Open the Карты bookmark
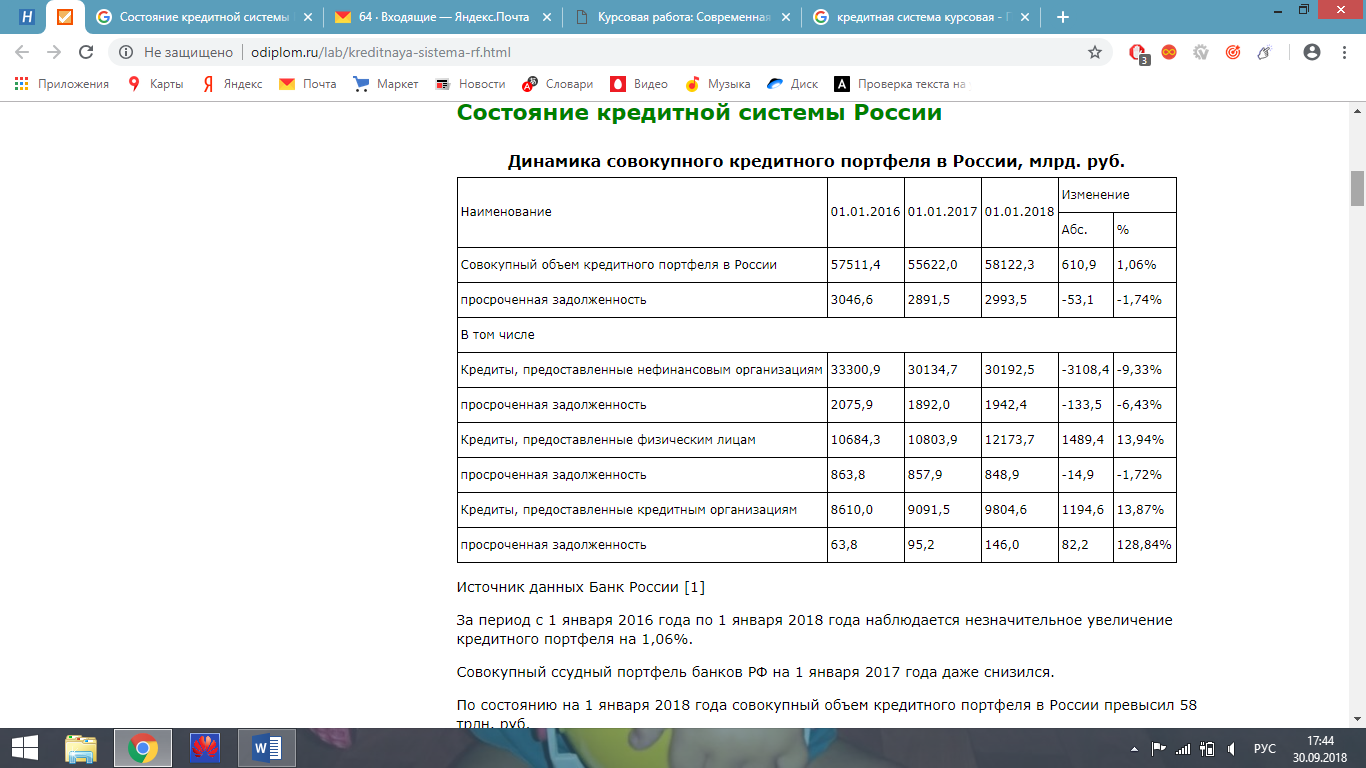This screenshot has height=768, width=1366. [156, 84]
